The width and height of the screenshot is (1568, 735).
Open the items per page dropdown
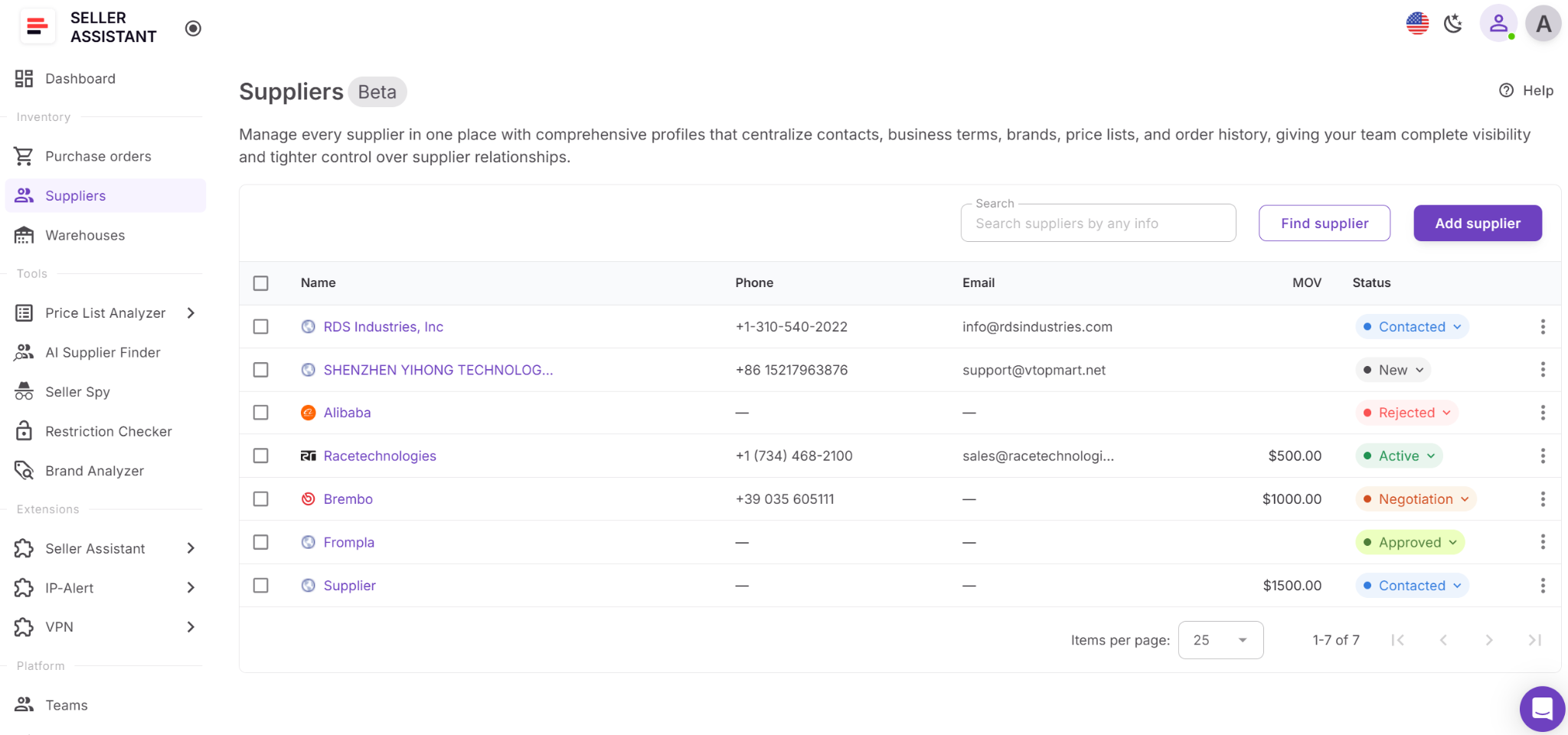coord(1220,640)
